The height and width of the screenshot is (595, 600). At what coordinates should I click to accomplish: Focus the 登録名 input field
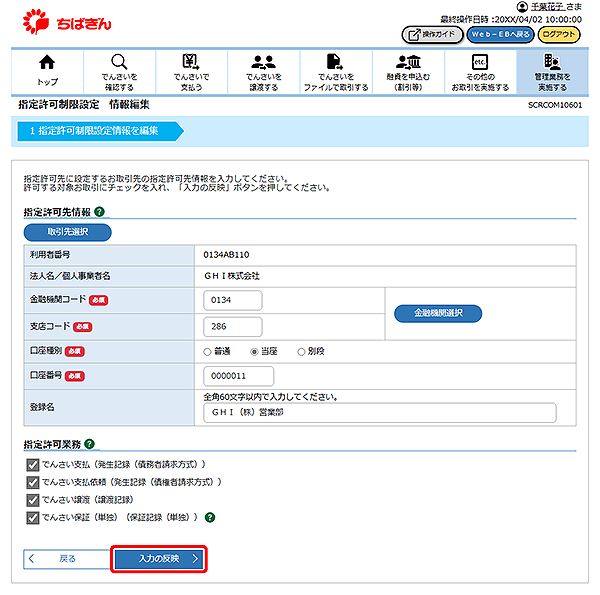pos(380,412)
